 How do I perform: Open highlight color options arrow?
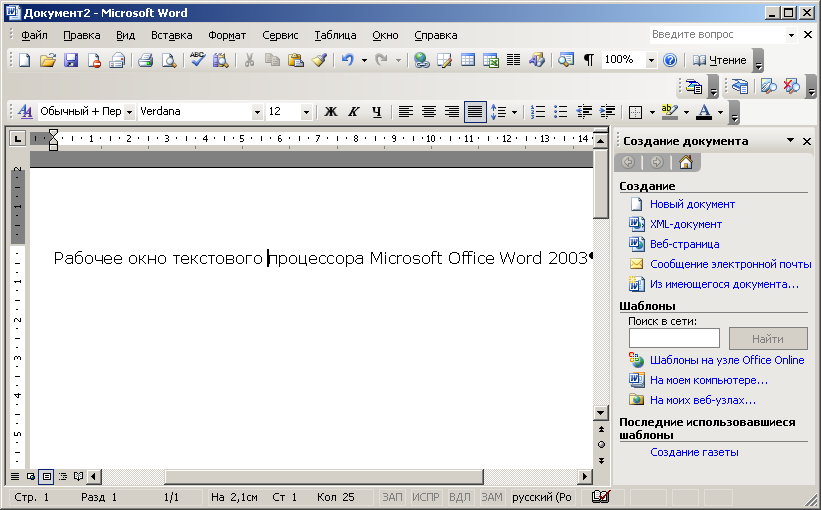[x=686, y=112]
